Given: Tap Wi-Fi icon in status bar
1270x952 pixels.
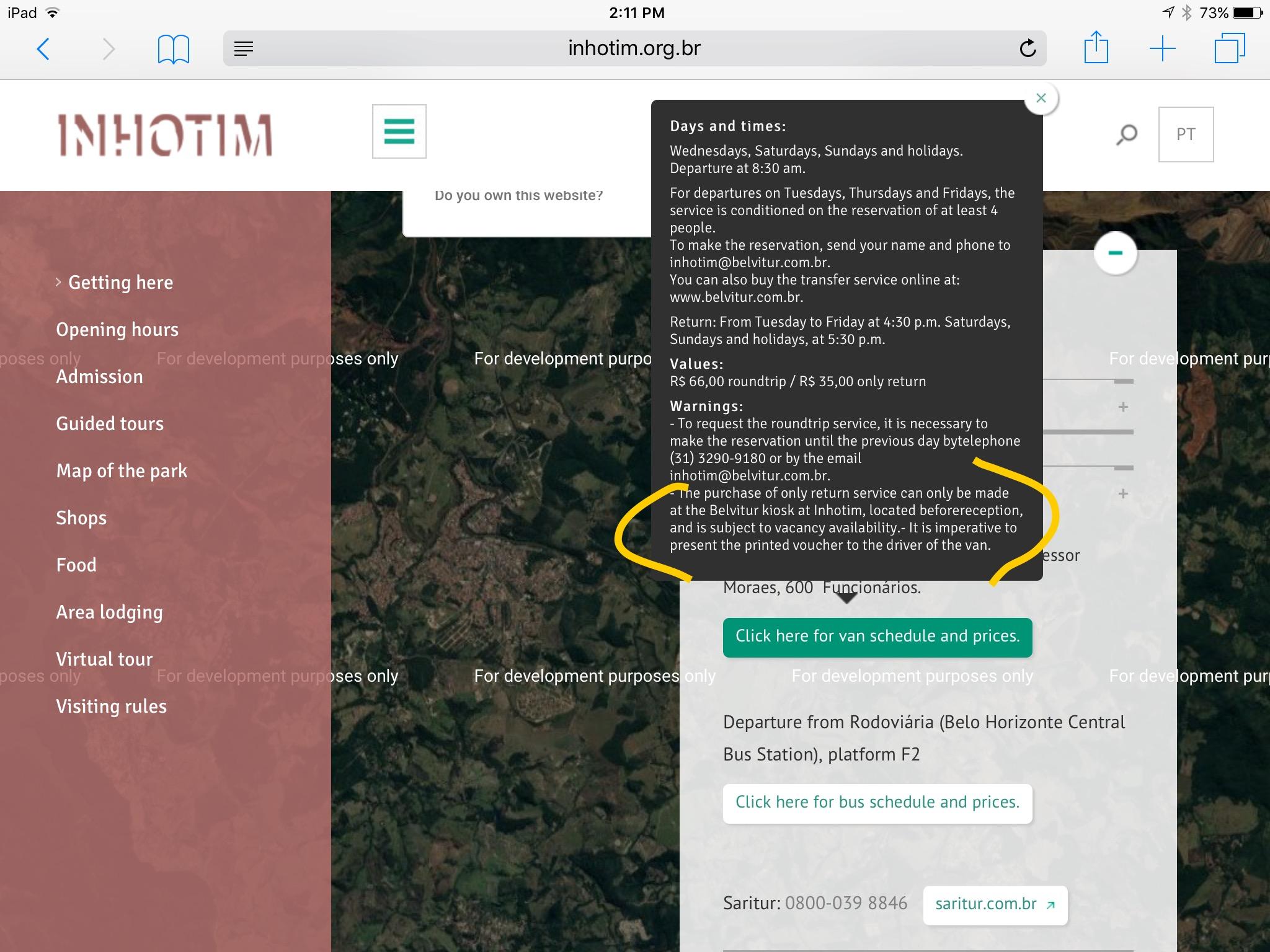Looking at the screenshot, I should coord(53,13).
